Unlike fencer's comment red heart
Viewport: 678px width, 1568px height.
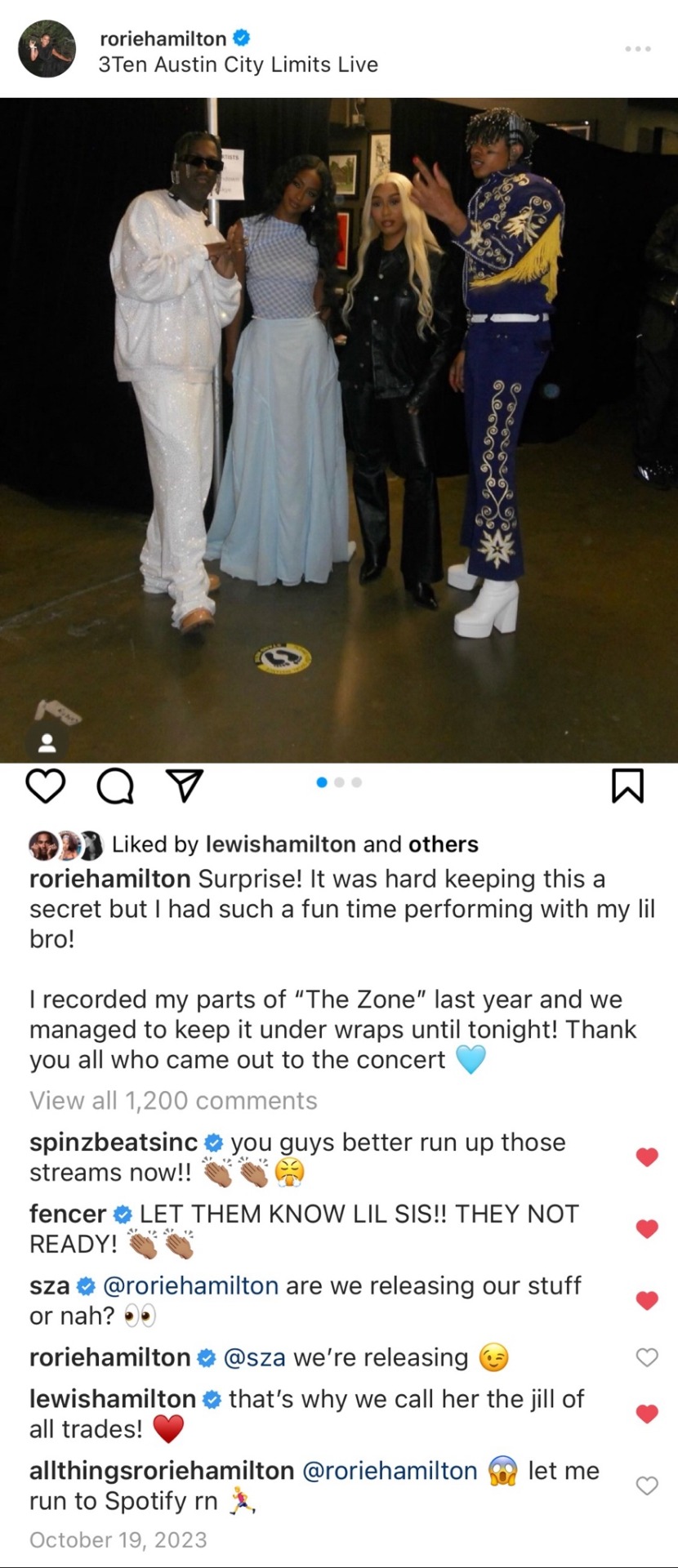pos(647,1228)
